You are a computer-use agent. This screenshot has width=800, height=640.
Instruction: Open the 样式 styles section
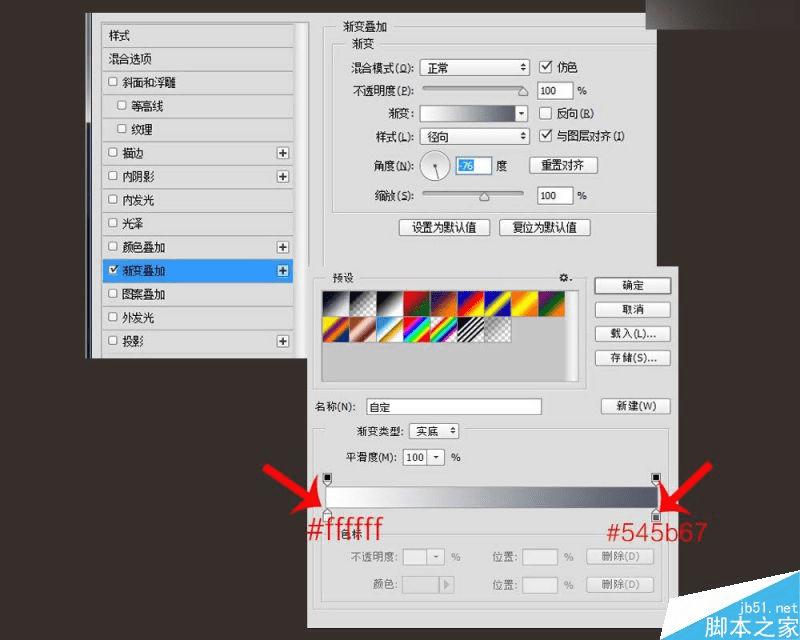(x=198, y=36)
